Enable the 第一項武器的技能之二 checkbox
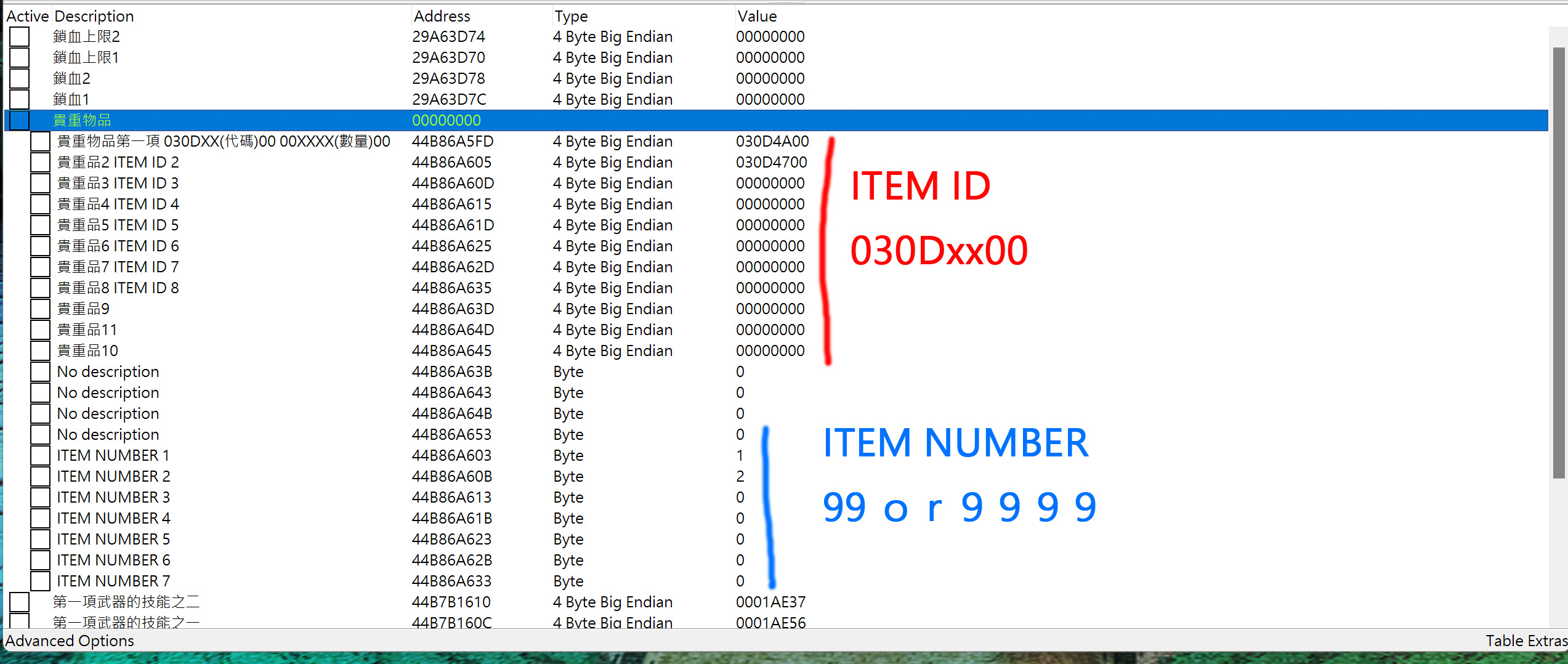 point(19,602)
